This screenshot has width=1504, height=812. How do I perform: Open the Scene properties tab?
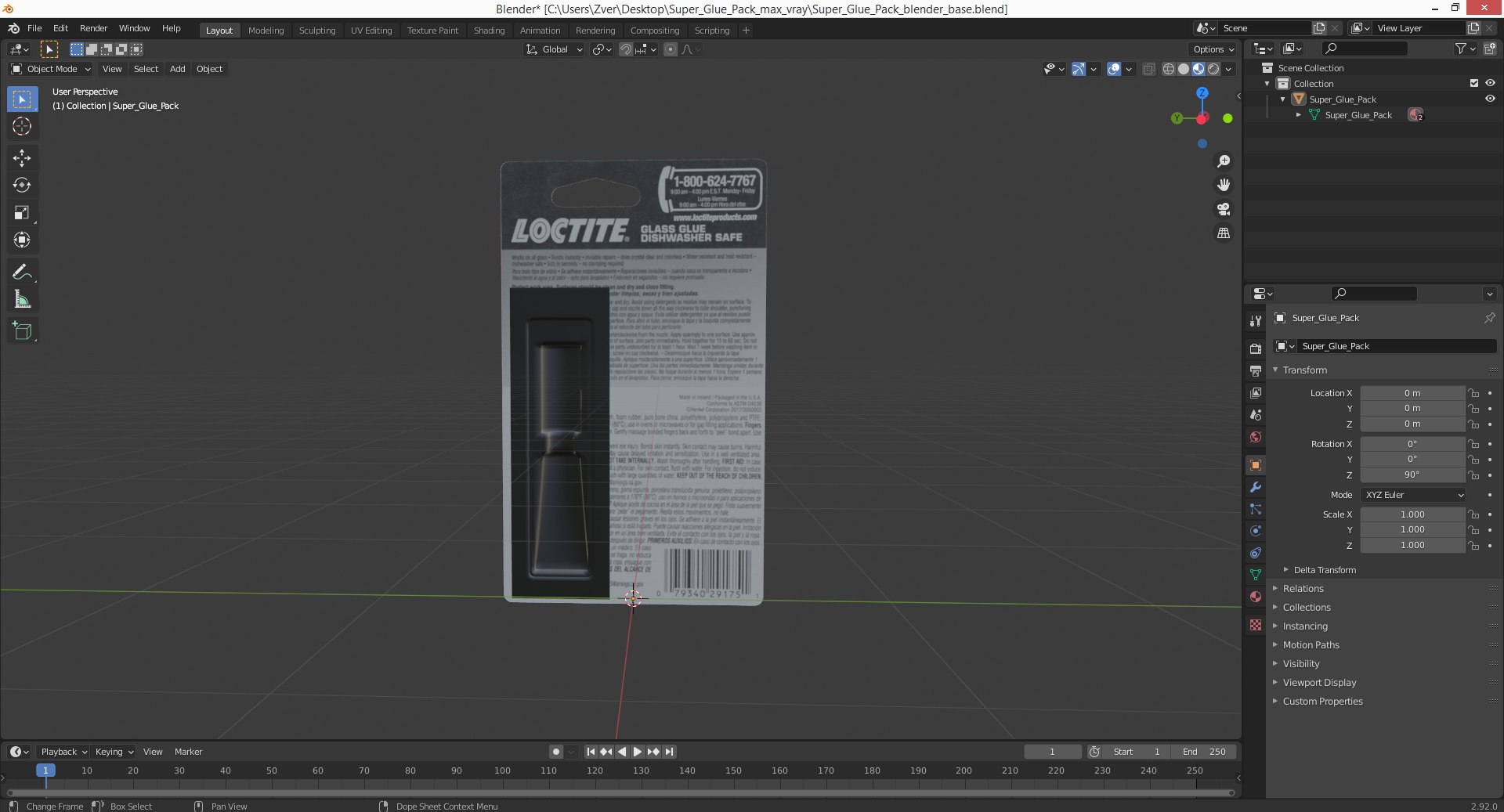(1256, 414)
